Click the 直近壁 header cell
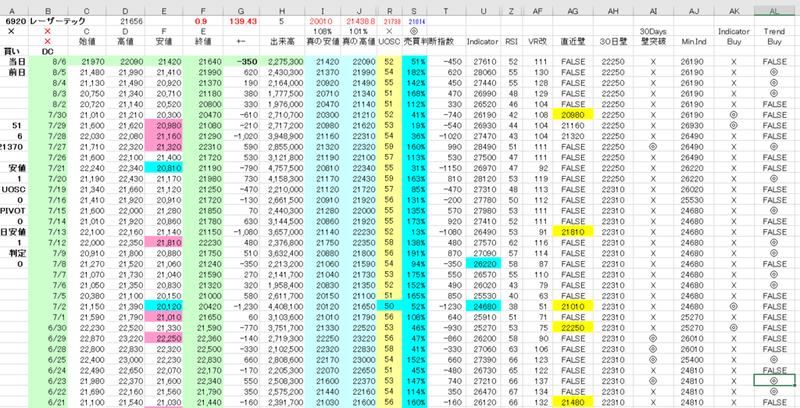 pyautogui.click(x=572, y=41)
